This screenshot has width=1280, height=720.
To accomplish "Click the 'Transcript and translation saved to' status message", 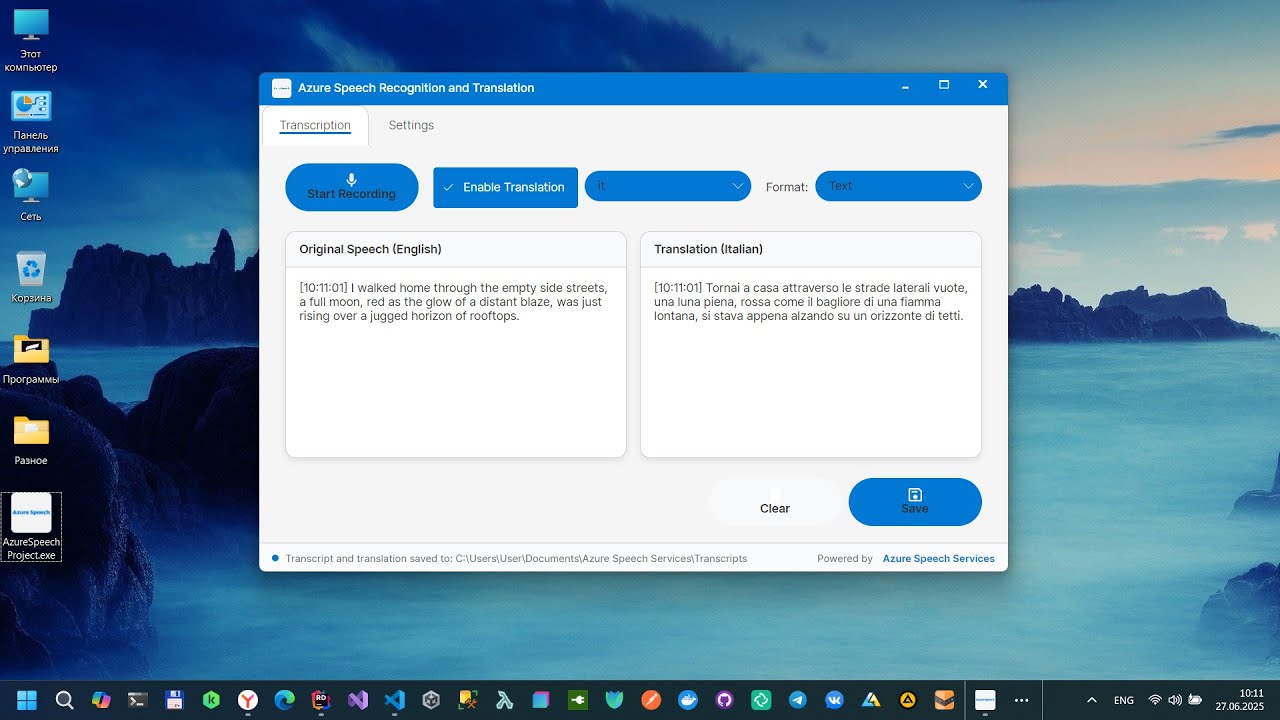I will point(516,559).
